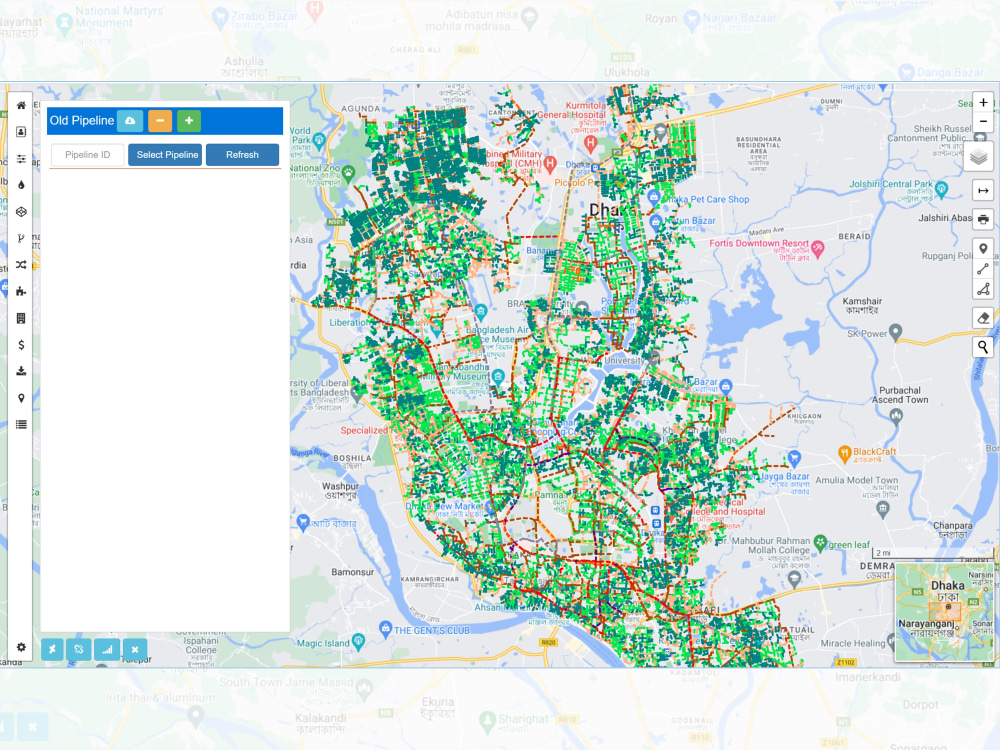The width and height of the screenshot is (1000, 750).
Task: Click the download tray icon in sidebar
Action: click(21, 371)
